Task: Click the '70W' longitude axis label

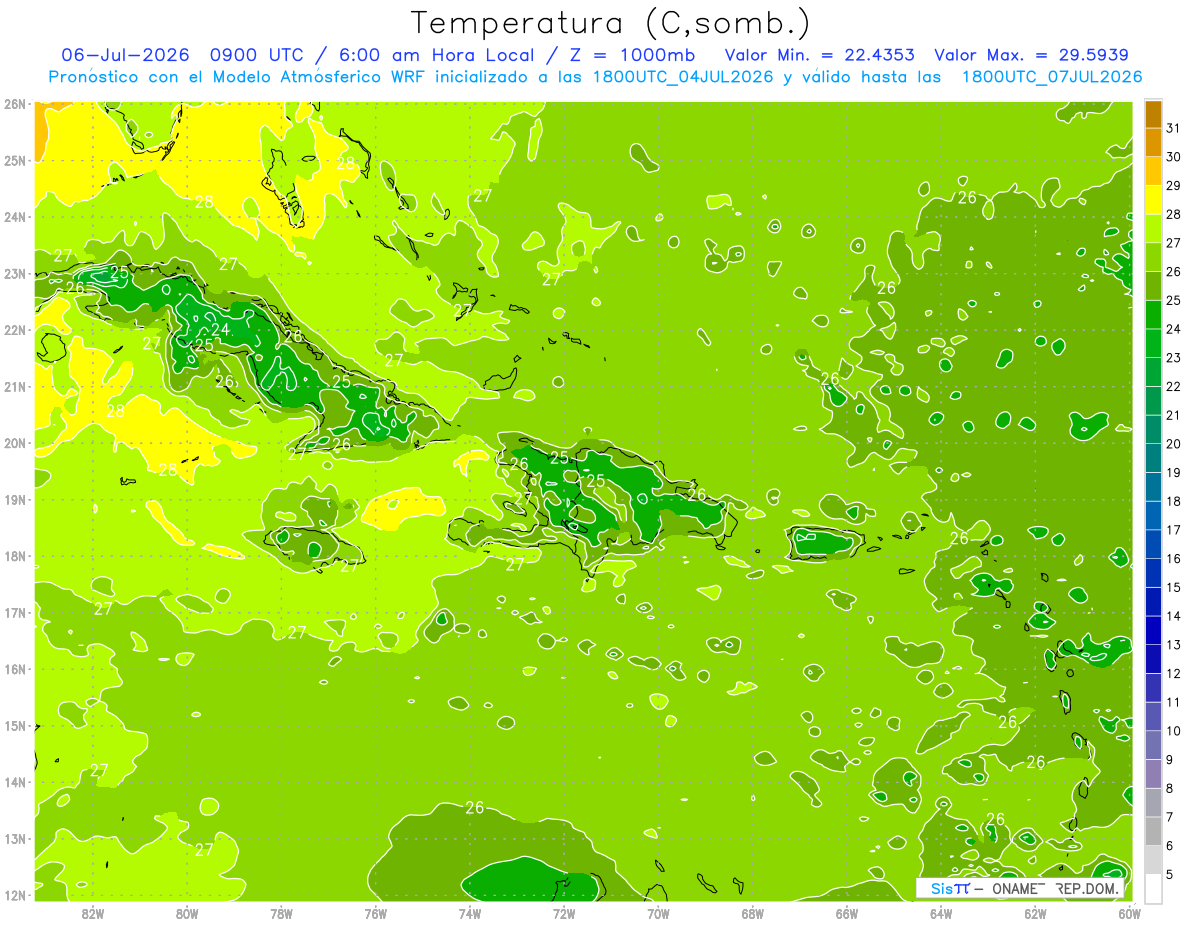Action: [658, 913]
